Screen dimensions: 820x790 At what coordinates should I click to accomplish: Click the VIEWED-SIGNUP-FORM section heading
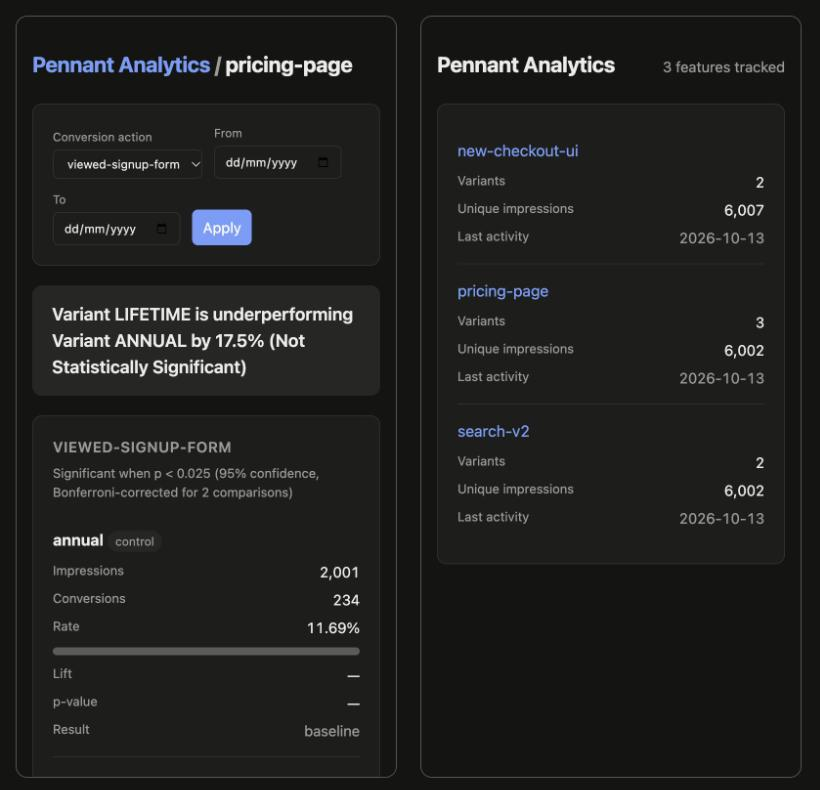142,448
